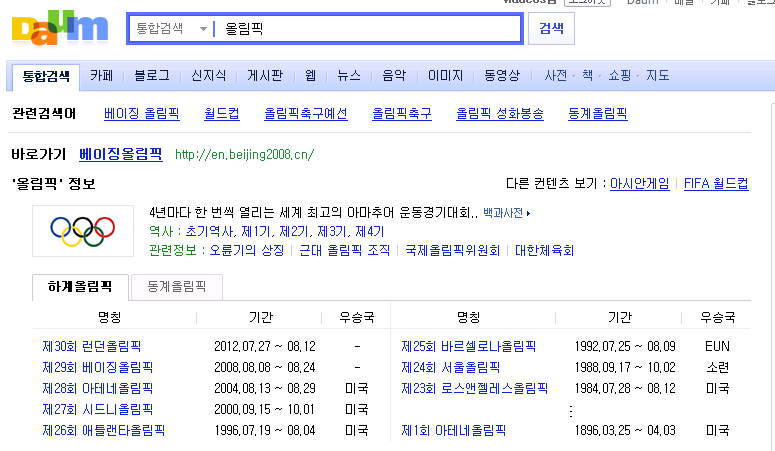Open 근대 올림픽 조직 link
The image size is (775, 451).
[344, 251]
